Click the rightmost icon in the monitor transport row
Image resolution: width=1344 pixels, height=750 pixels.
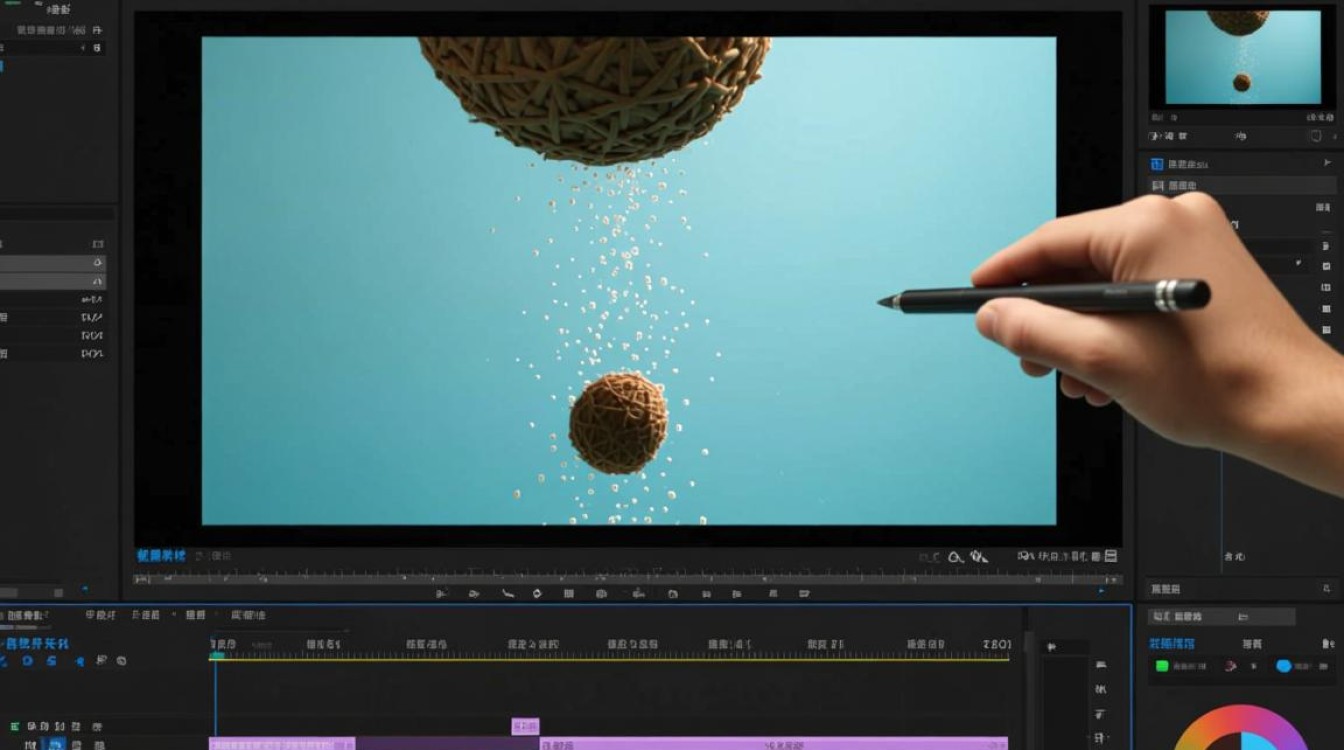tap(804, 593)
